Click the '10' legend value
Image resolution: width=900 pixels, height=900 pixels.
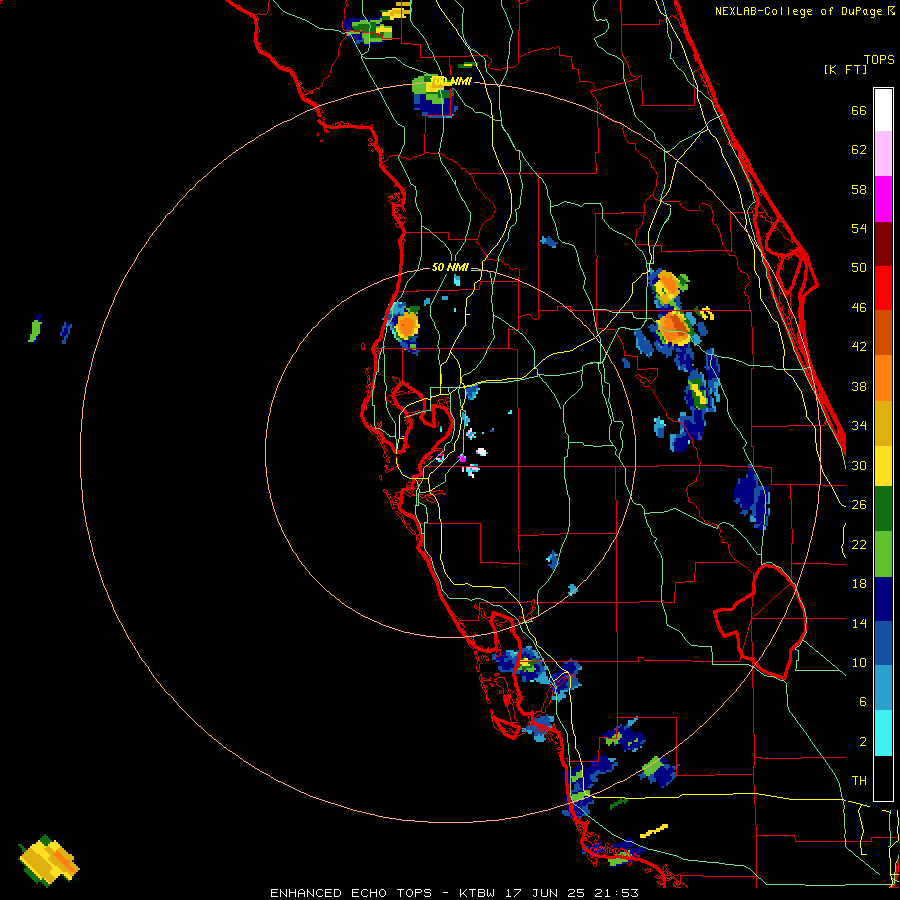tap(859, 662)
